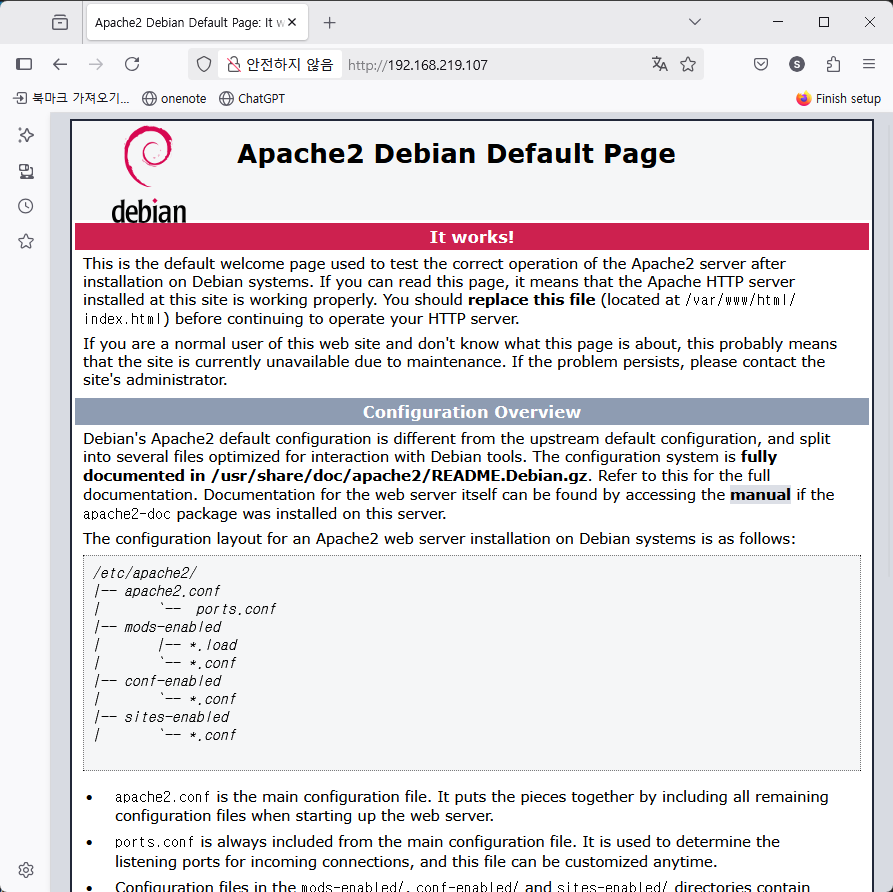List all tabs dropdown
The height and width of the screenshot is (892, 893).
click(x=694, y=22)
